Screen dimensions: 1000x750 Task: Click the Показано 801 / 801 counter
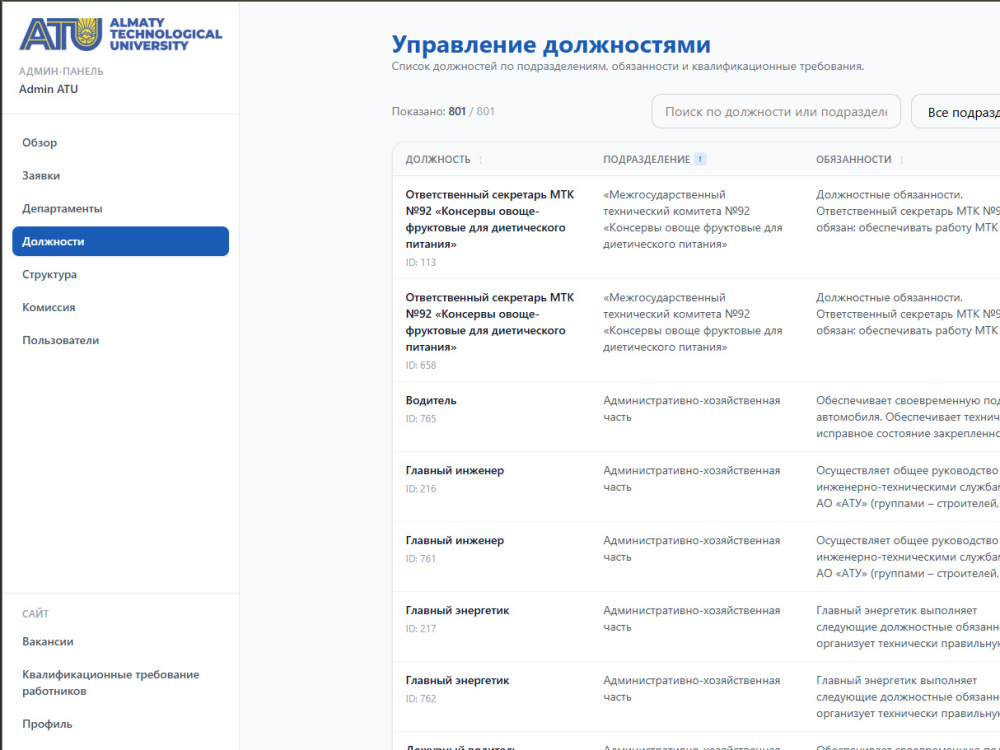pyautogui.click(x=443, y=112)
